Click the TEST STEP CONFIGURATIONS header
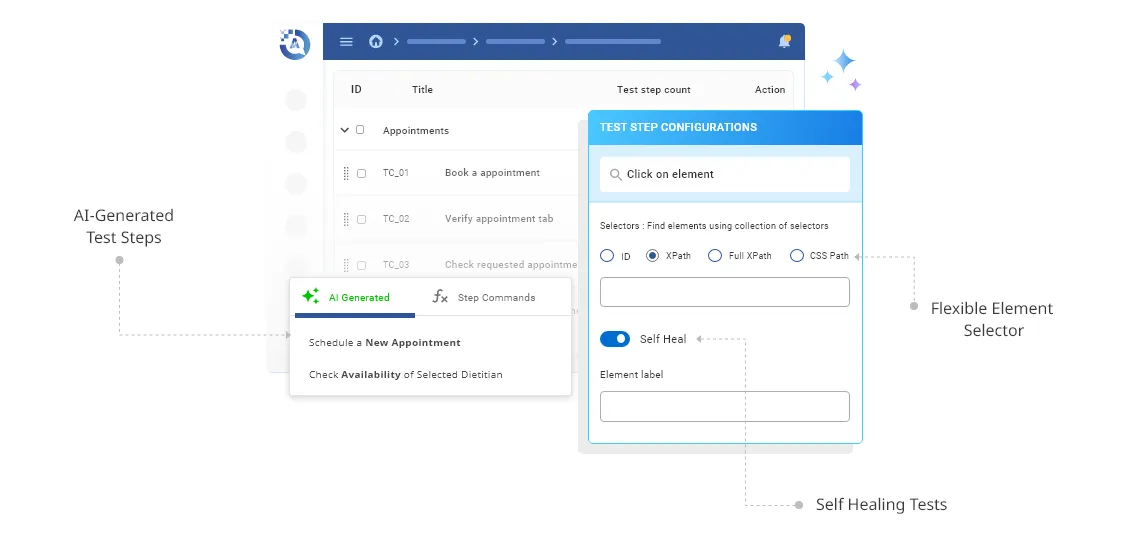1130x538 pixels. (678, 127)
